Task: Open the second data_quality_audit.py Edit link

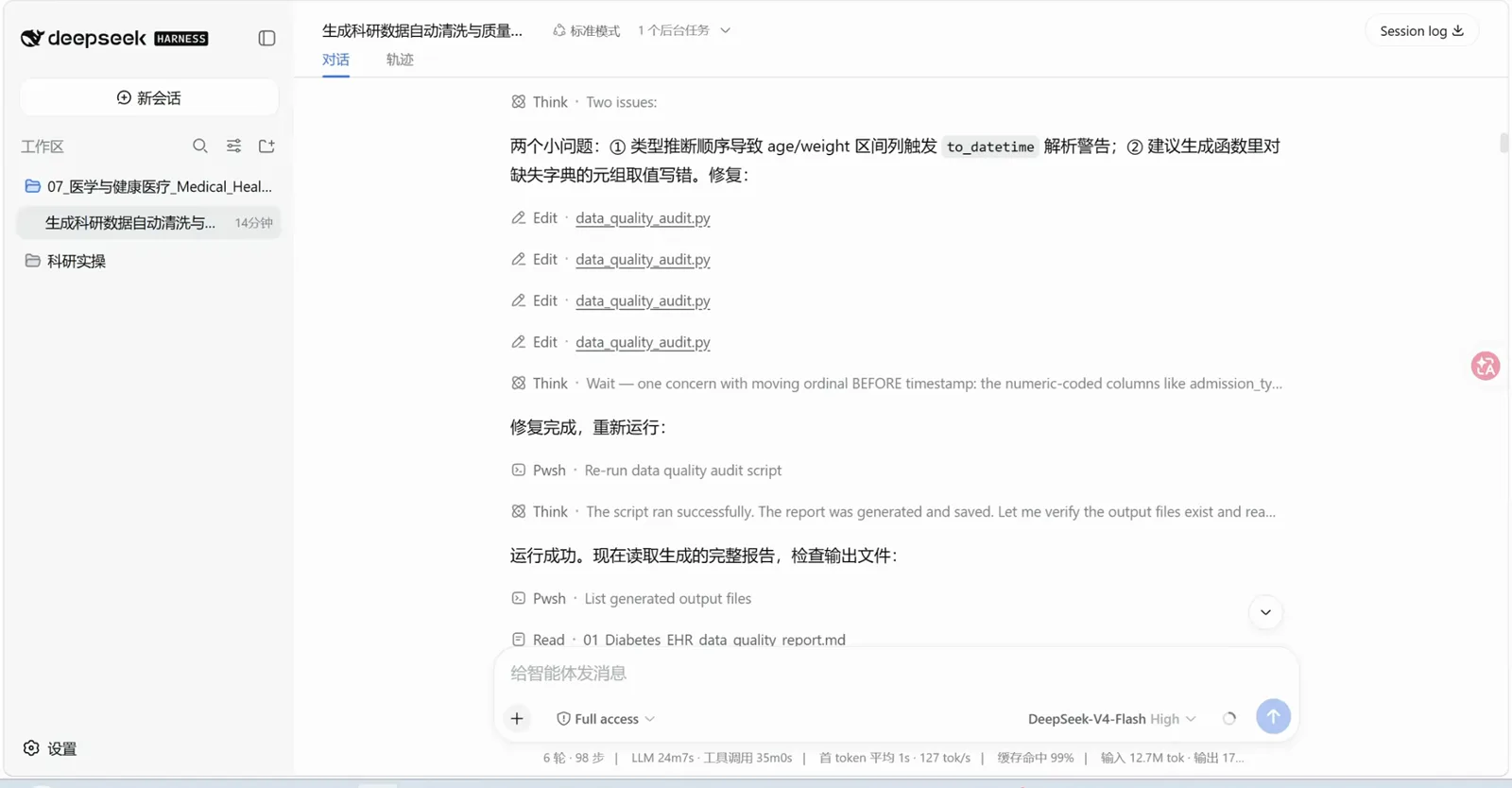Action: tap(643, 260)
